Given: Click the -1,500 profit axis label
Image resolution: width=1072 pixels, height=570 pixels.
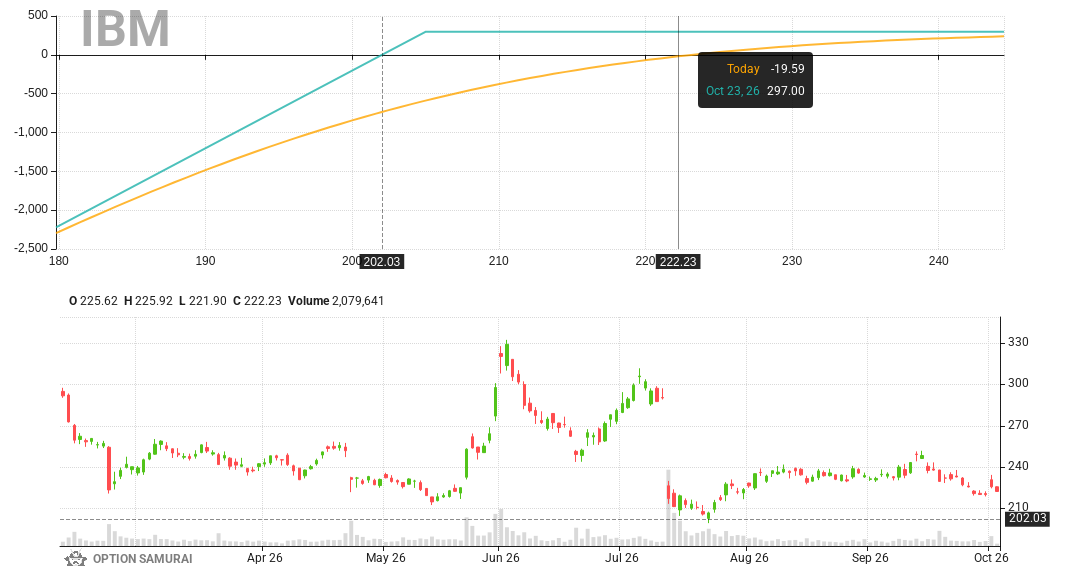Looking at the screenshot, I should [31, 171].
